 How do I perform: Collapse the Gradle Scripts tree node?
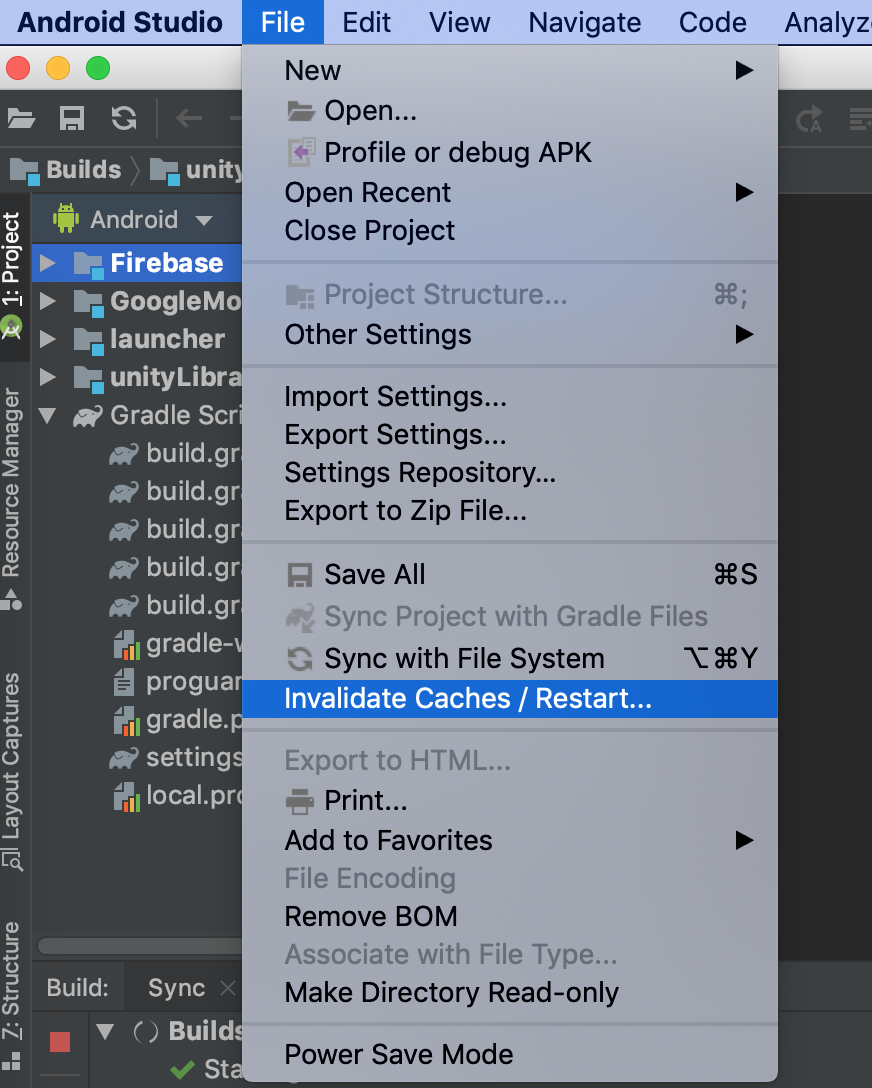coord(47,415)
